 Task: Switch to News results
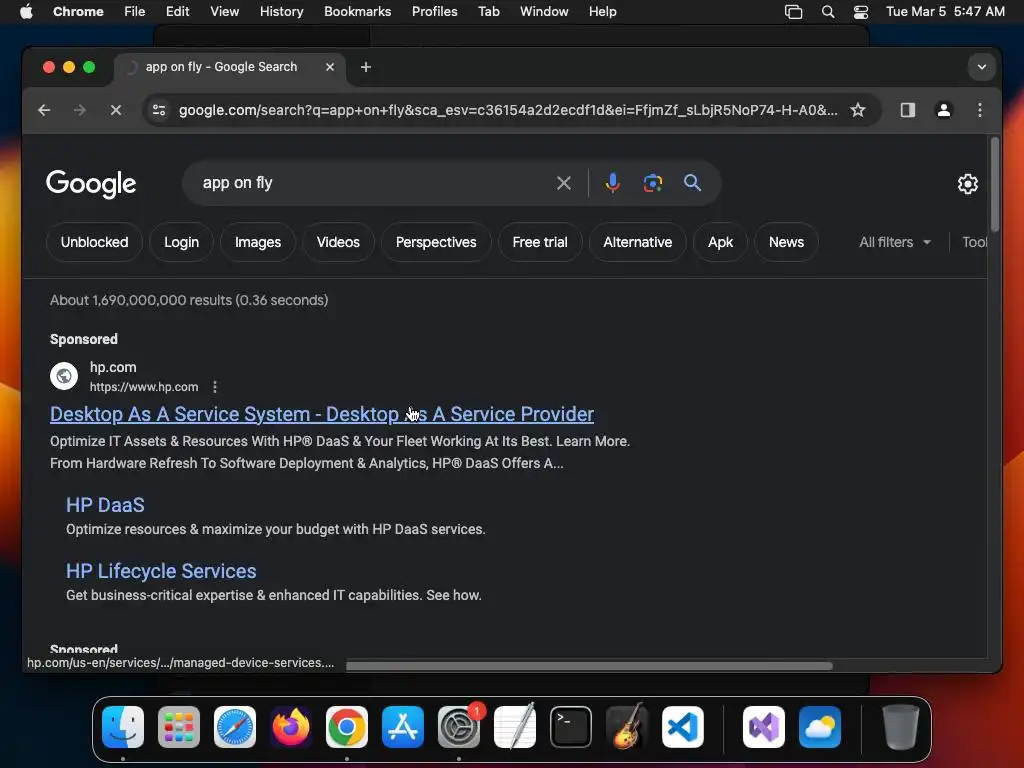tap(786, 242)
